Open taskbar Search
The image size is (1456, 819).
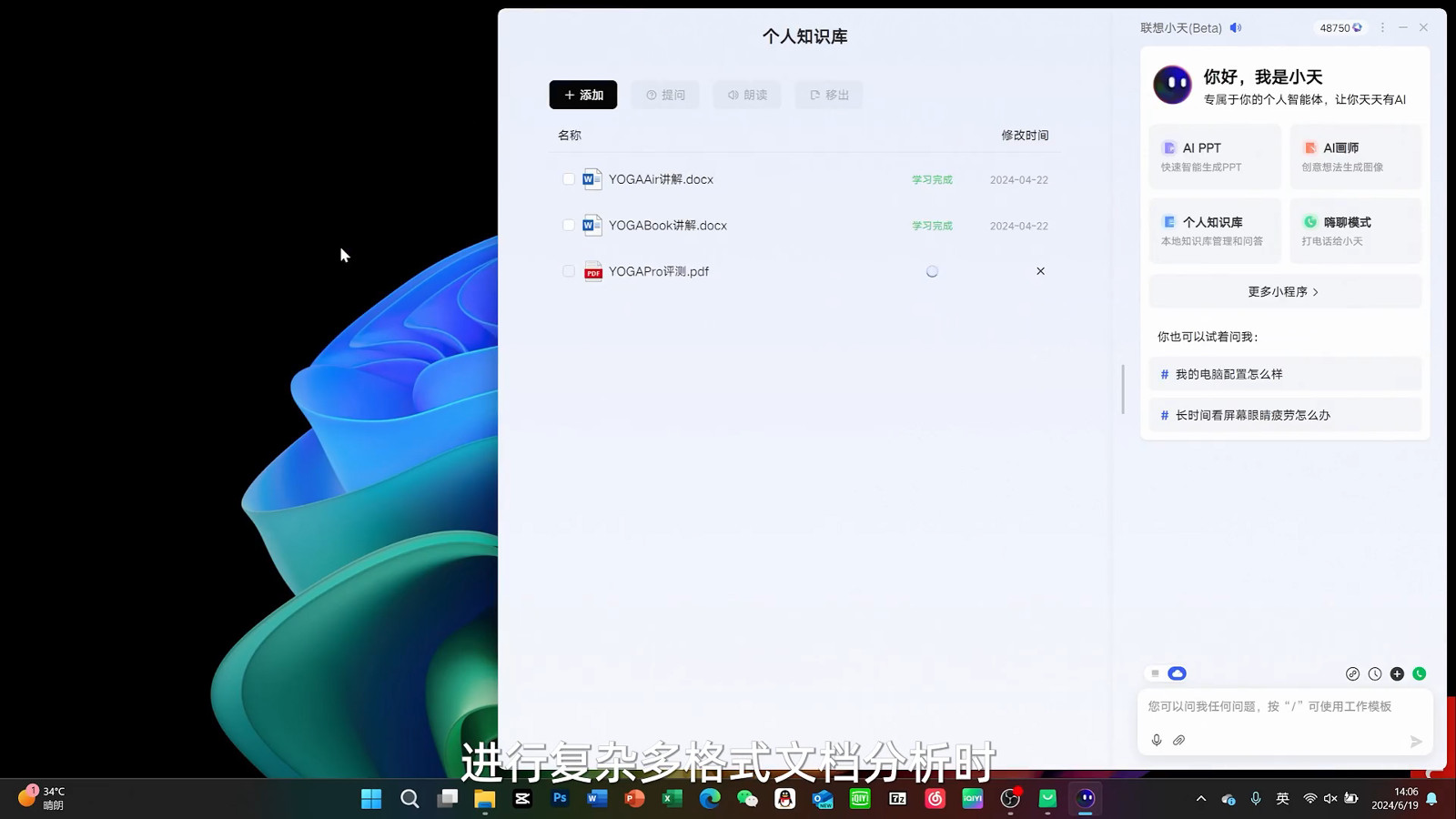(x=409, y=799)
